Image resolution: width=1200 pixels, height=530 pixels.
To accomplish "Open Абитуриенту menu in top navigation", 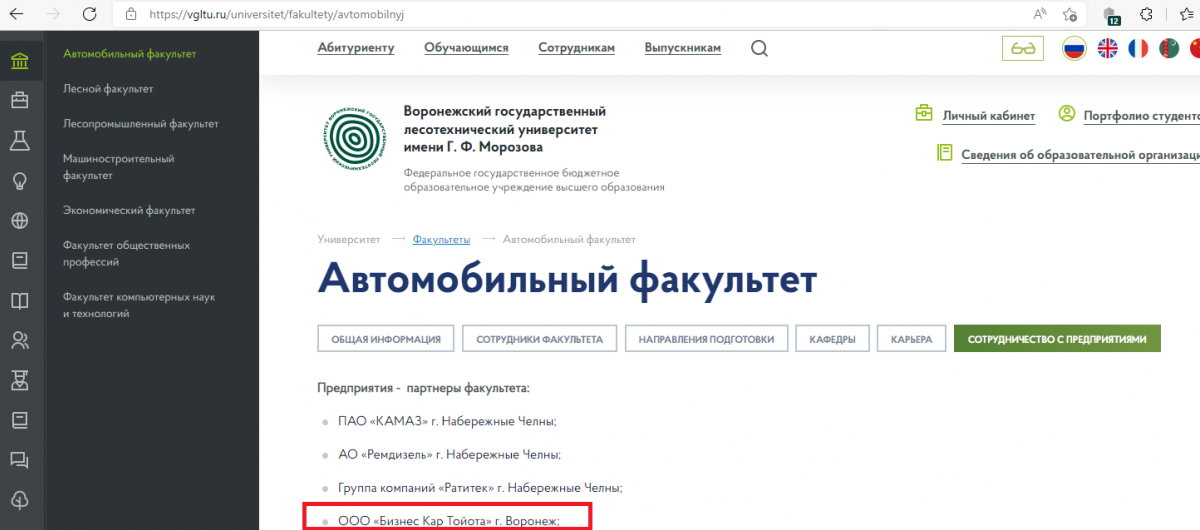I will pos(356,48).
